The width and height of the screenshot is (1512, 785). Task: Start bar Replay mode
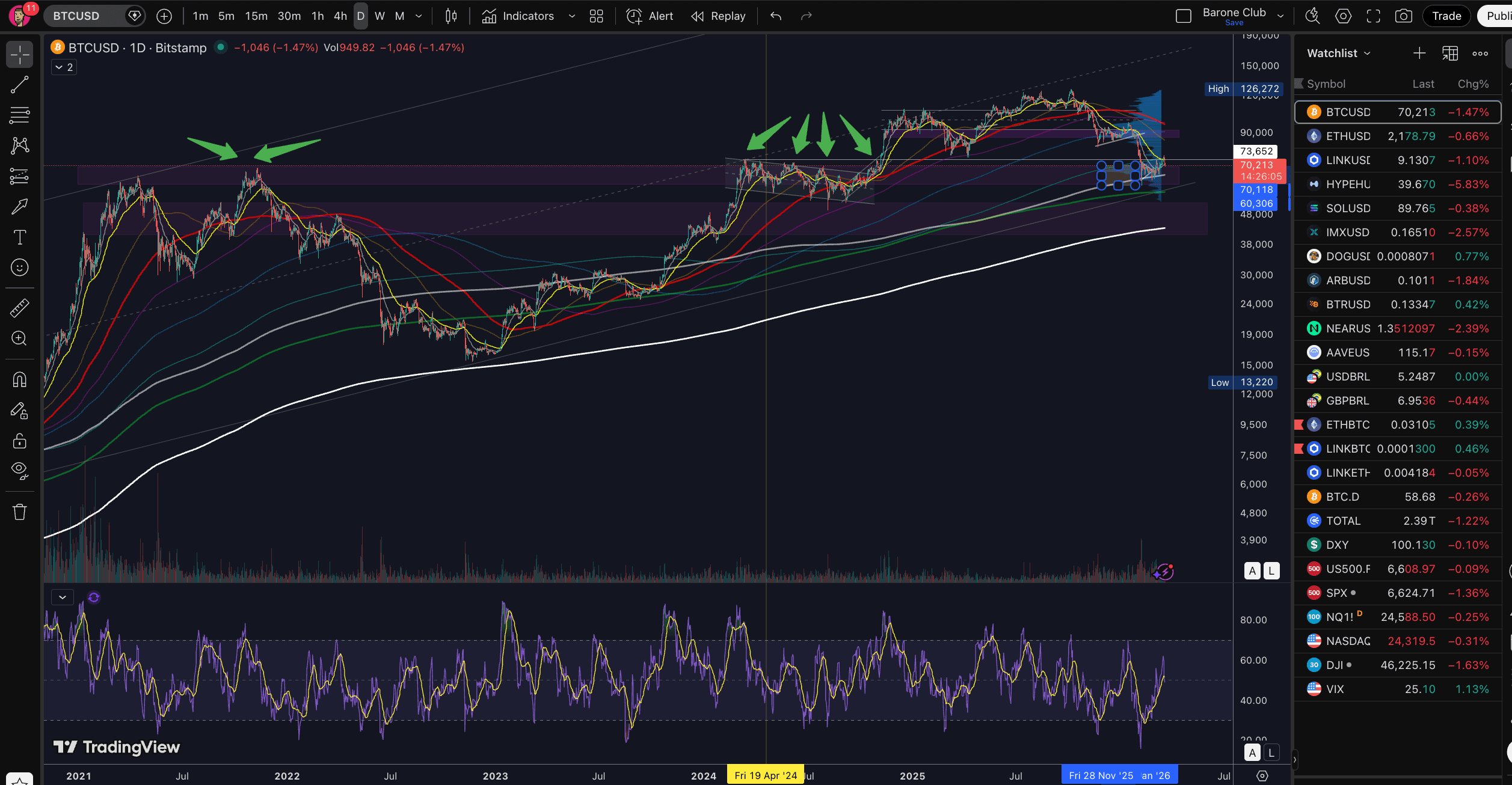coord(718,16)
